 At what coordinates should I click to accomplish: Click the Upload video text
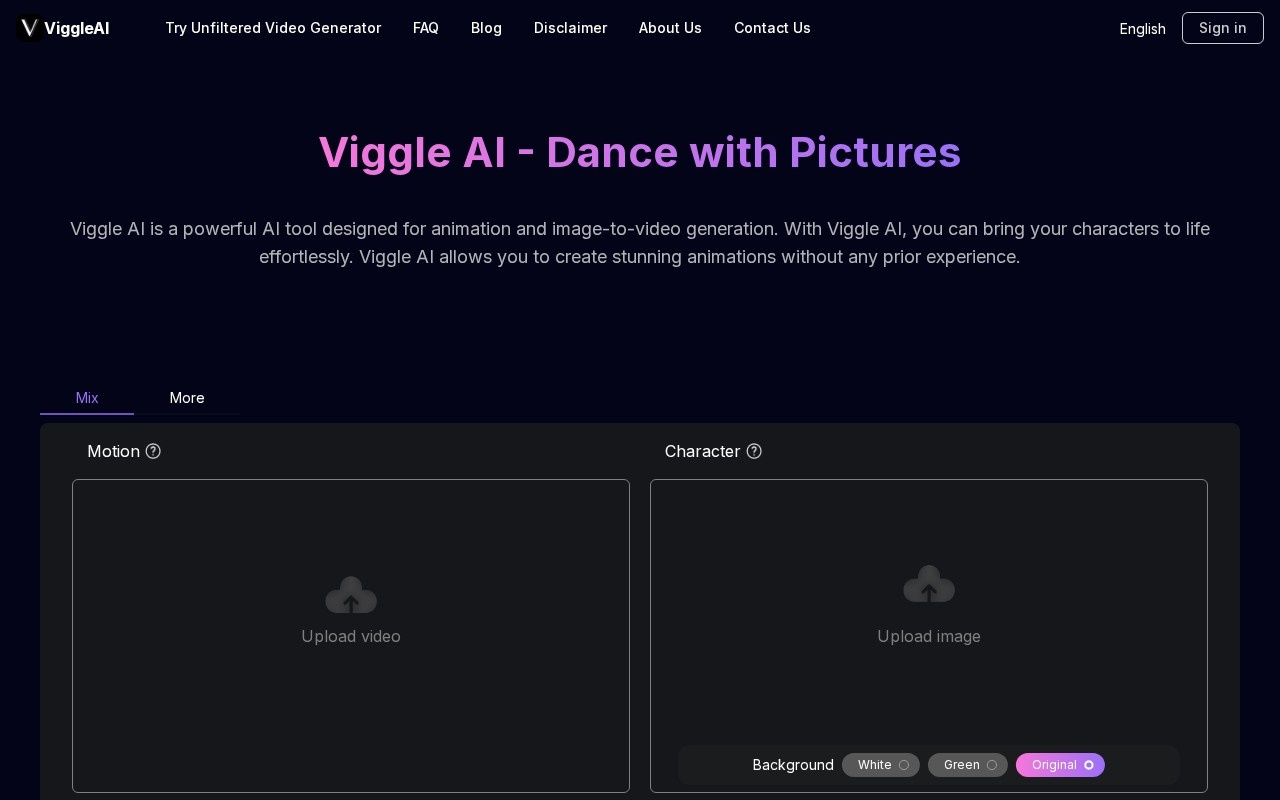[351, 637]
